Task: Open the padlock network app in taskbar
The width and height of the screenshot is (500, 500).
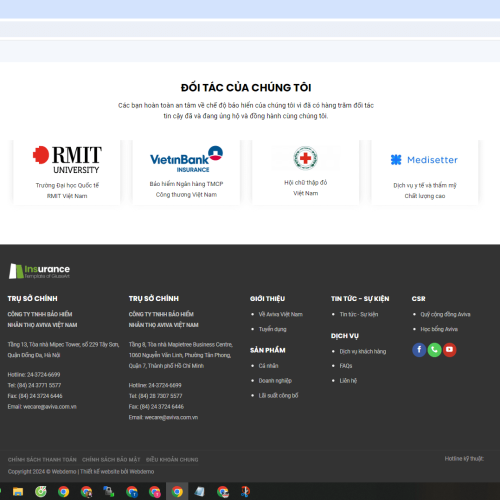Action: tap(109, 492)
